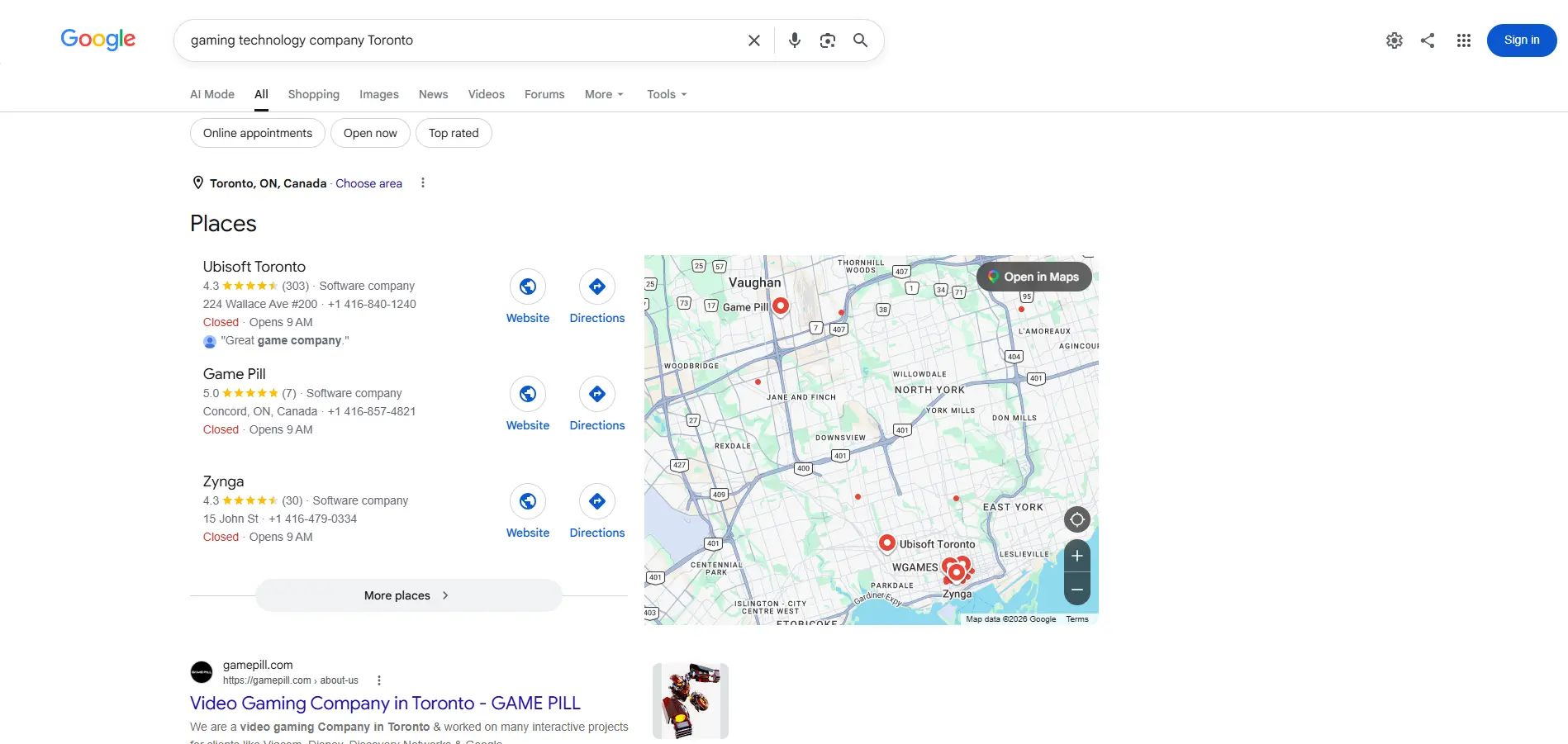Open gamepill.com result three-dot menu

click(379, 680)
